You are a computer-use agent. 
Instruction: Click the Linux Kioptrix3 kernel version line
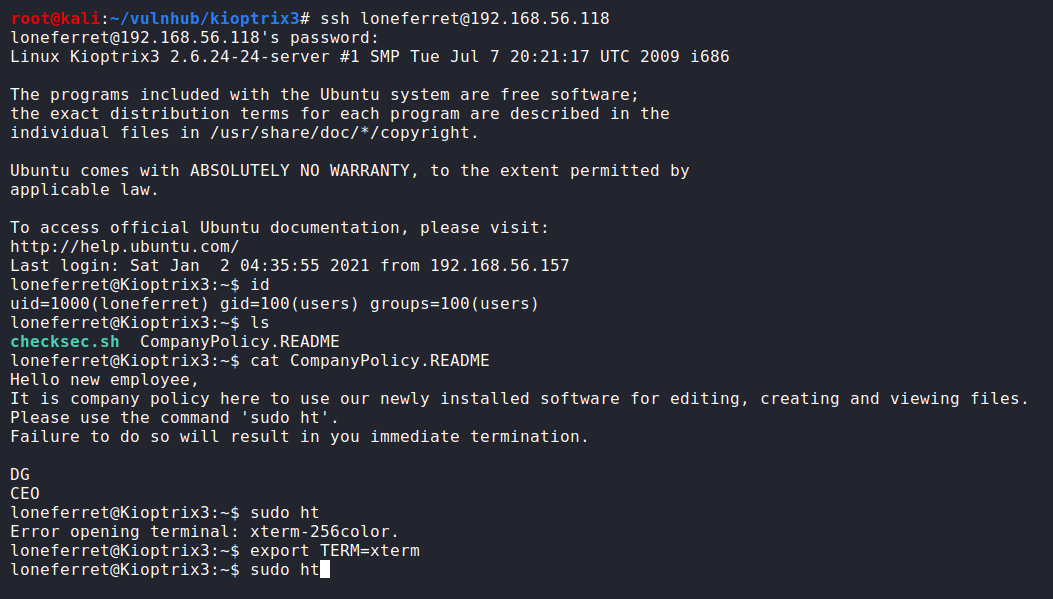tap(370, 57)
